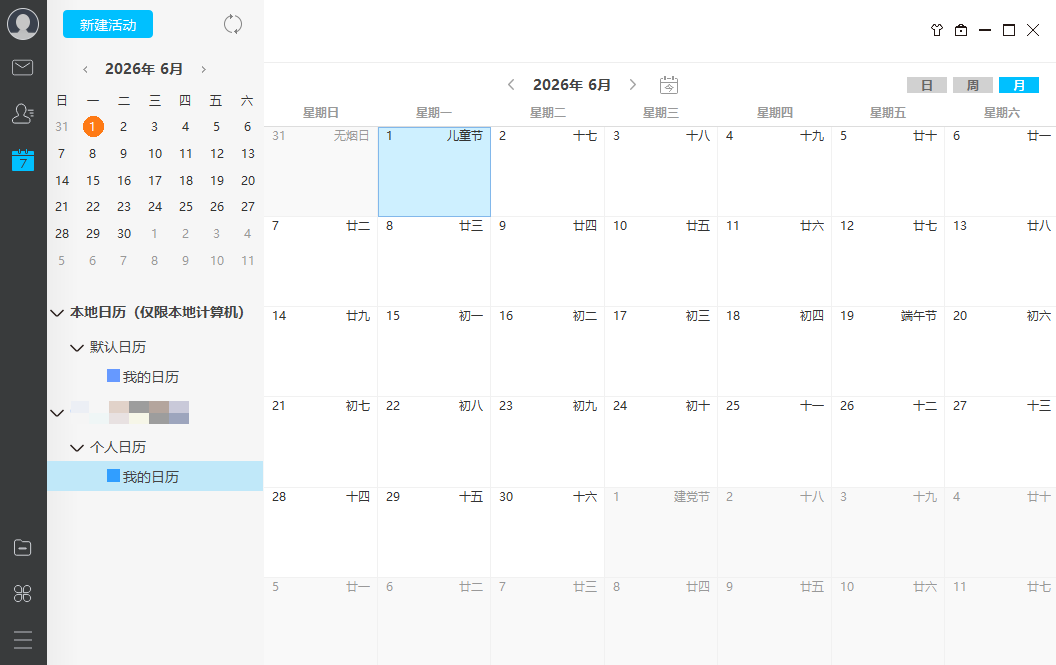Go to next month in main calendar
This screenshot has width=1056, height=665.
(632, 85)
